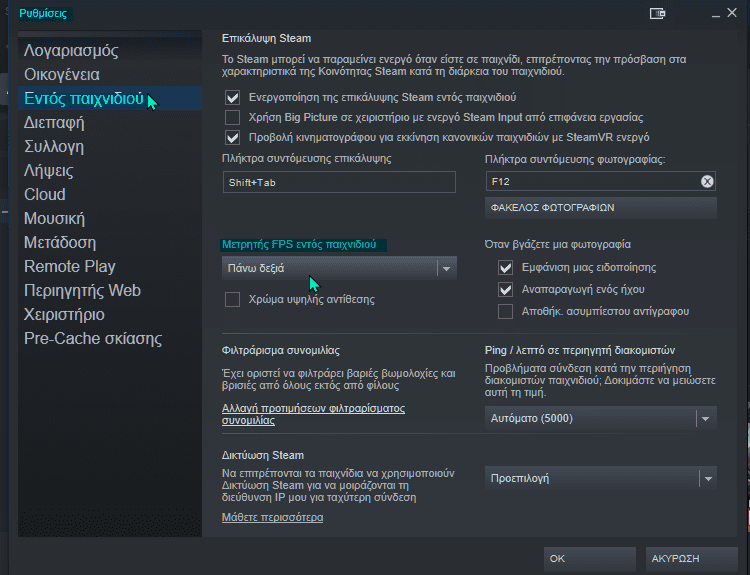
Task: Cancel changes with ΑΚΥΡΩΣΗ button
Action: coord(692,559)
